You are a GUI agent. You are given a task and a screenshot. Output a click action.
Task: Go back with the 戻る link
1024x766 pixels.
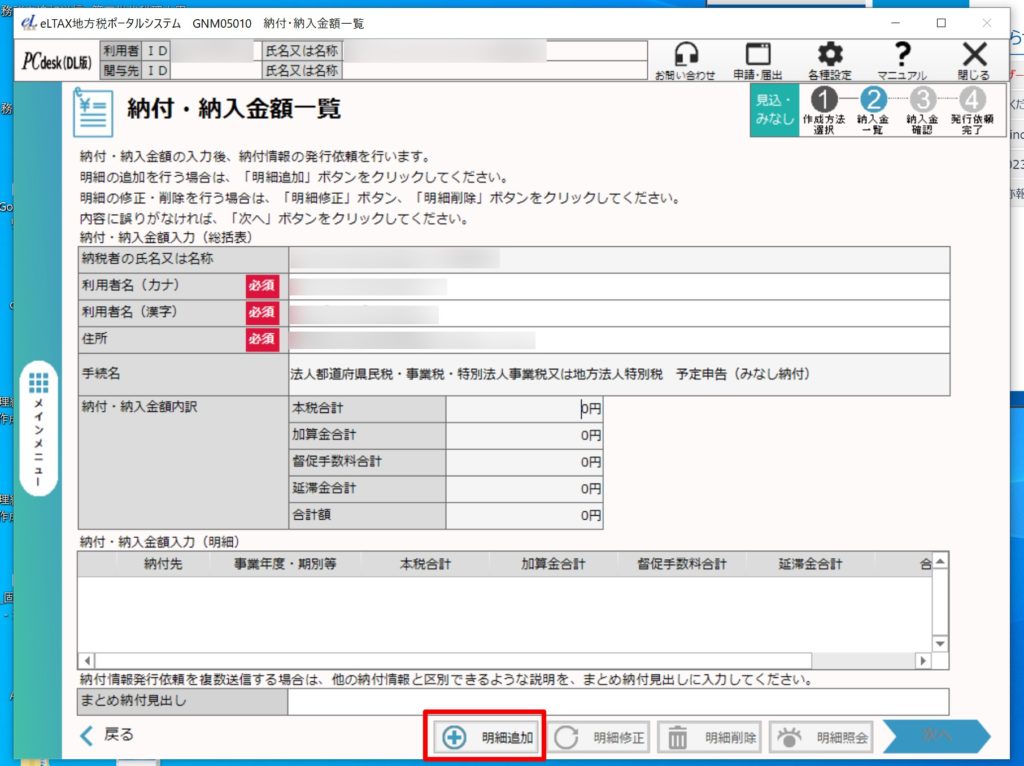pos(106,735)
